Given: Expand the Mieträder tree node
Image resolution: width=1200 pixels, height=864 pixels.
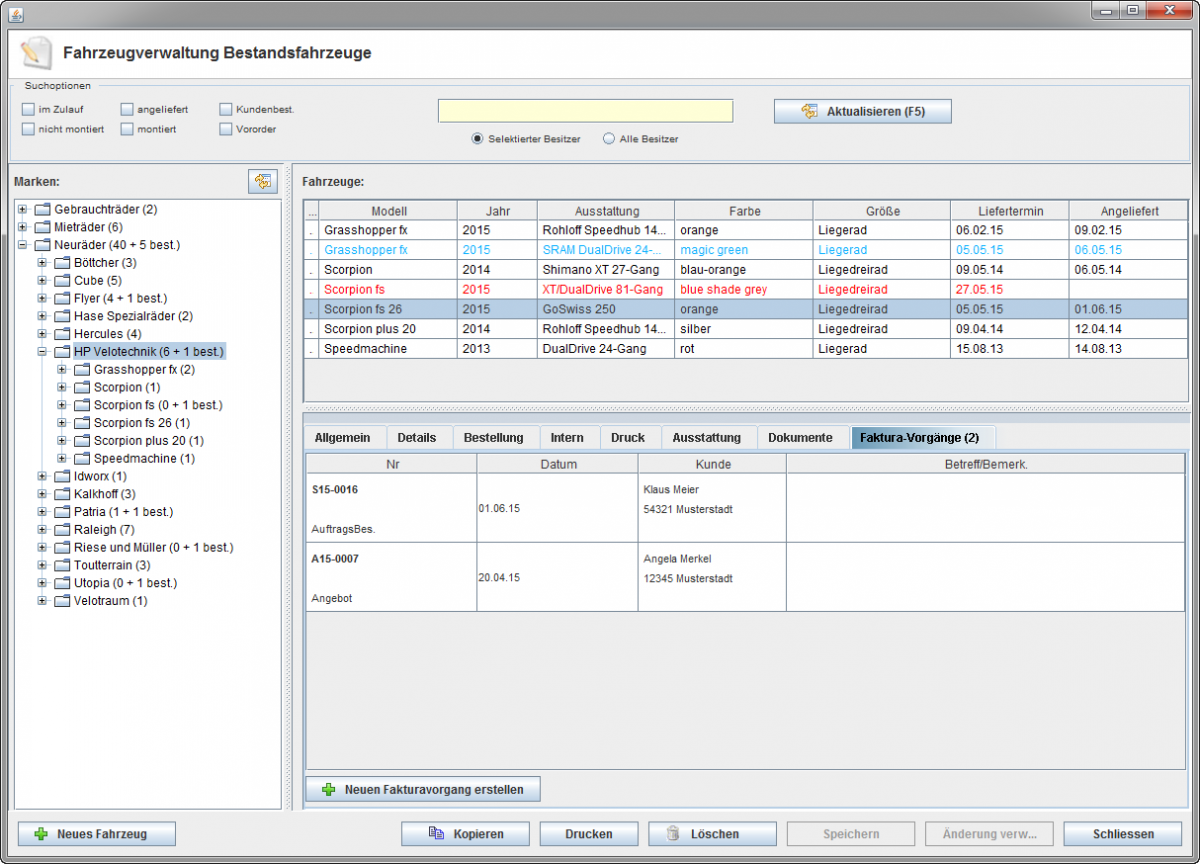Looking at the screenshot, I should [22, 227].
